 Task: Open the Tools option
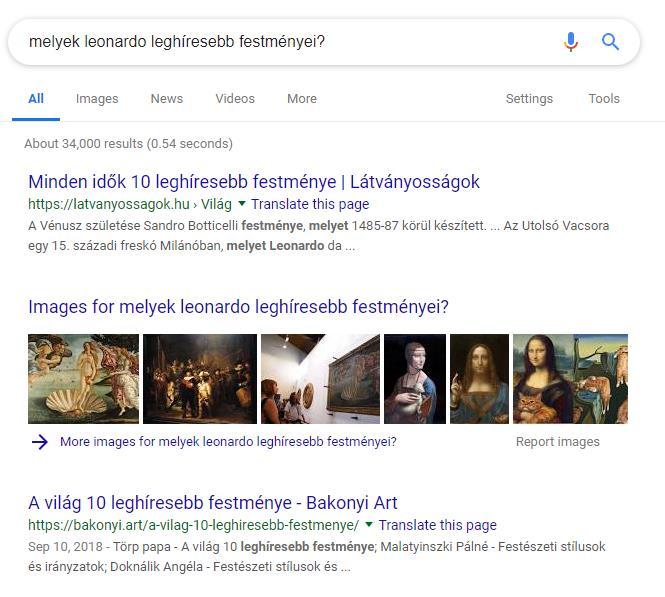click(604, 98)
